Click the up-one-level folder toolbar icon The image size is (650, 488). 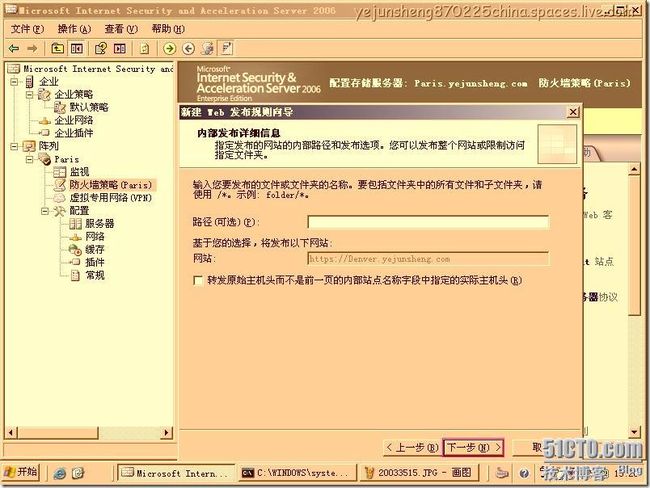[57, 49]
